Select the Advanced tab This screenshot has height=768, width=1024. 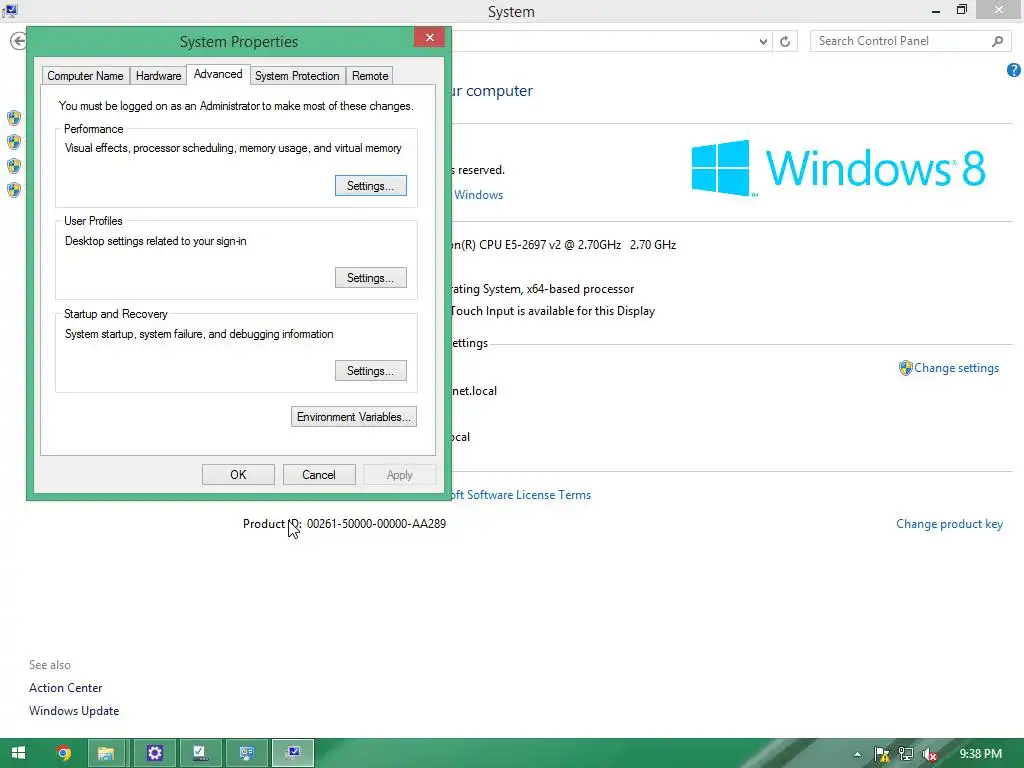tap(218, 74)
